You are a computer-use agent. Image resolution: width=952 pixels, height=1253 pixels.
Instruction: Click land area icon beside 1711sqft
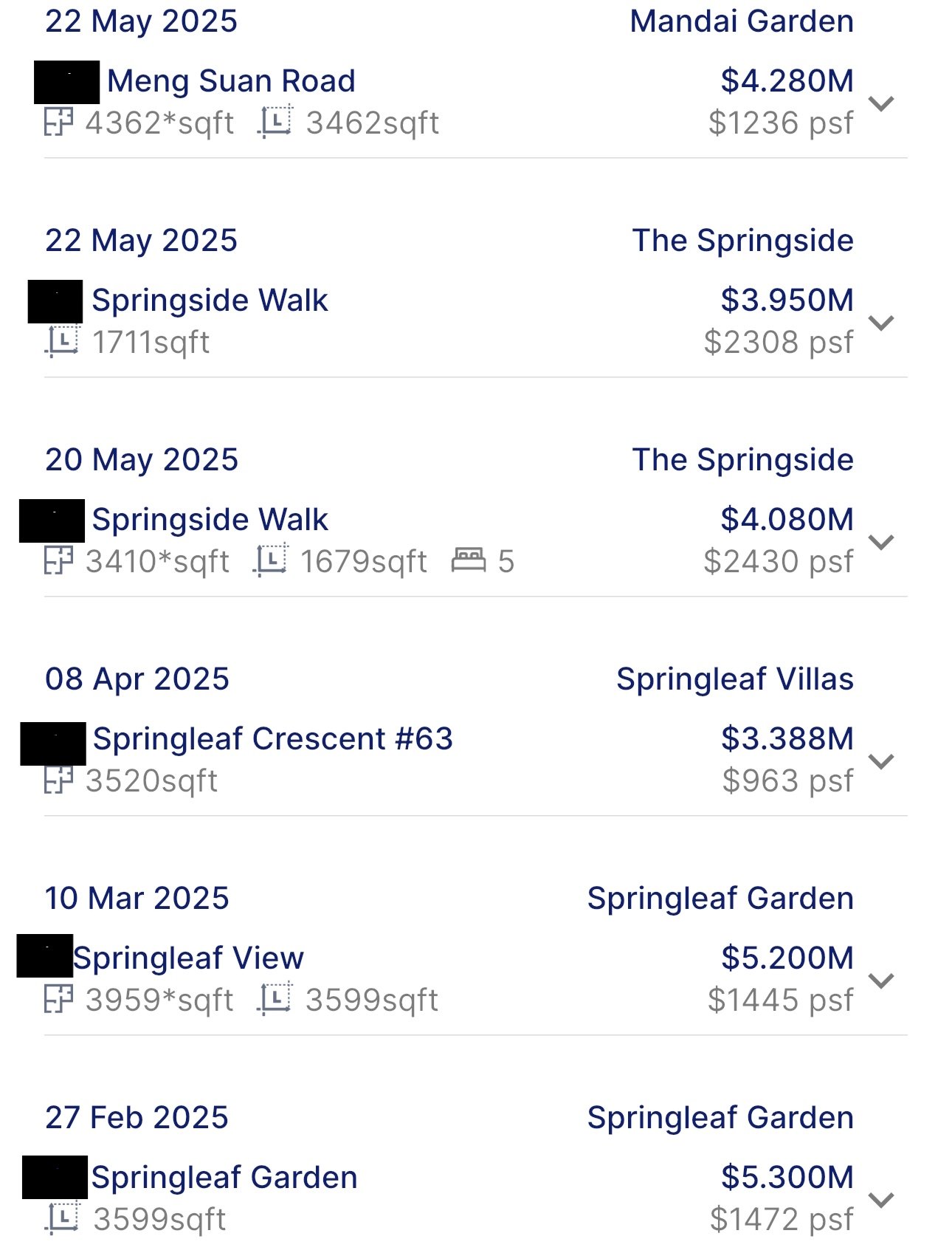[63, 342]
